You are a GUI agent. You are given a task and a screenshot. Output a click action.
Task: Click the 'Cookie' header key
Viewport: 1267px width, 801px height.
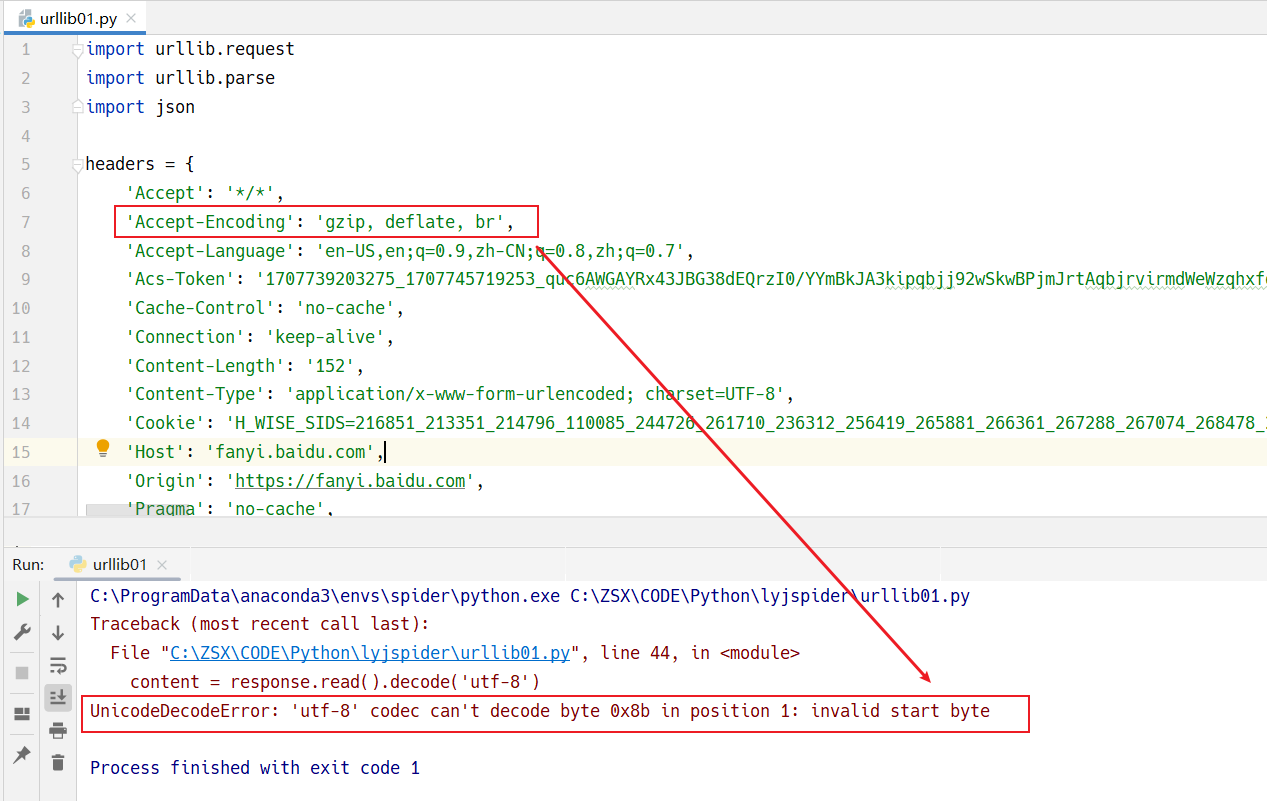pos(165,423)
